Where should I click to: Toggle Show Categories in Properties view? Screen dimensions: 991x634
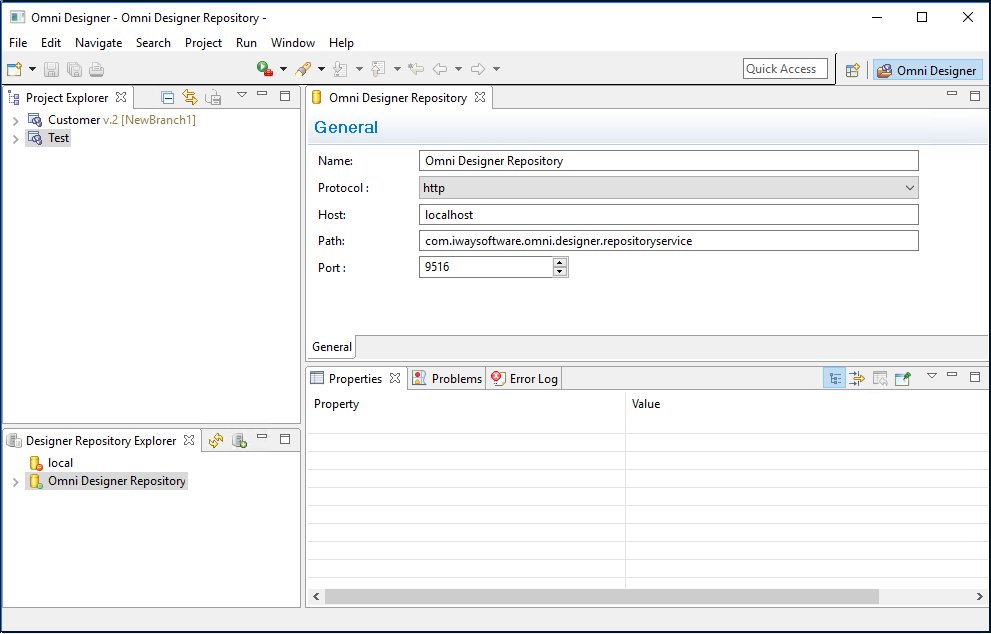click(x=835, y=378)
